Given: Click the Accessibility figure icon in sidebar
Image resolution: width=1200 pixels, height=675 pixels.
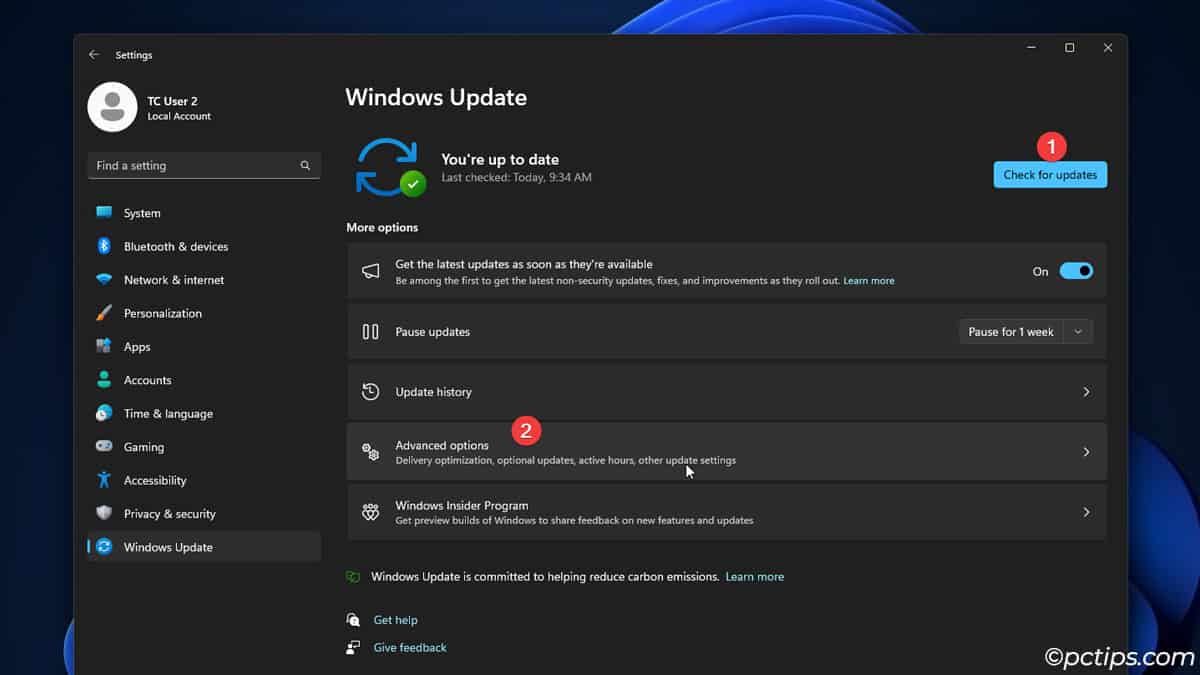Looking at the screenshot, I should 104,480.
